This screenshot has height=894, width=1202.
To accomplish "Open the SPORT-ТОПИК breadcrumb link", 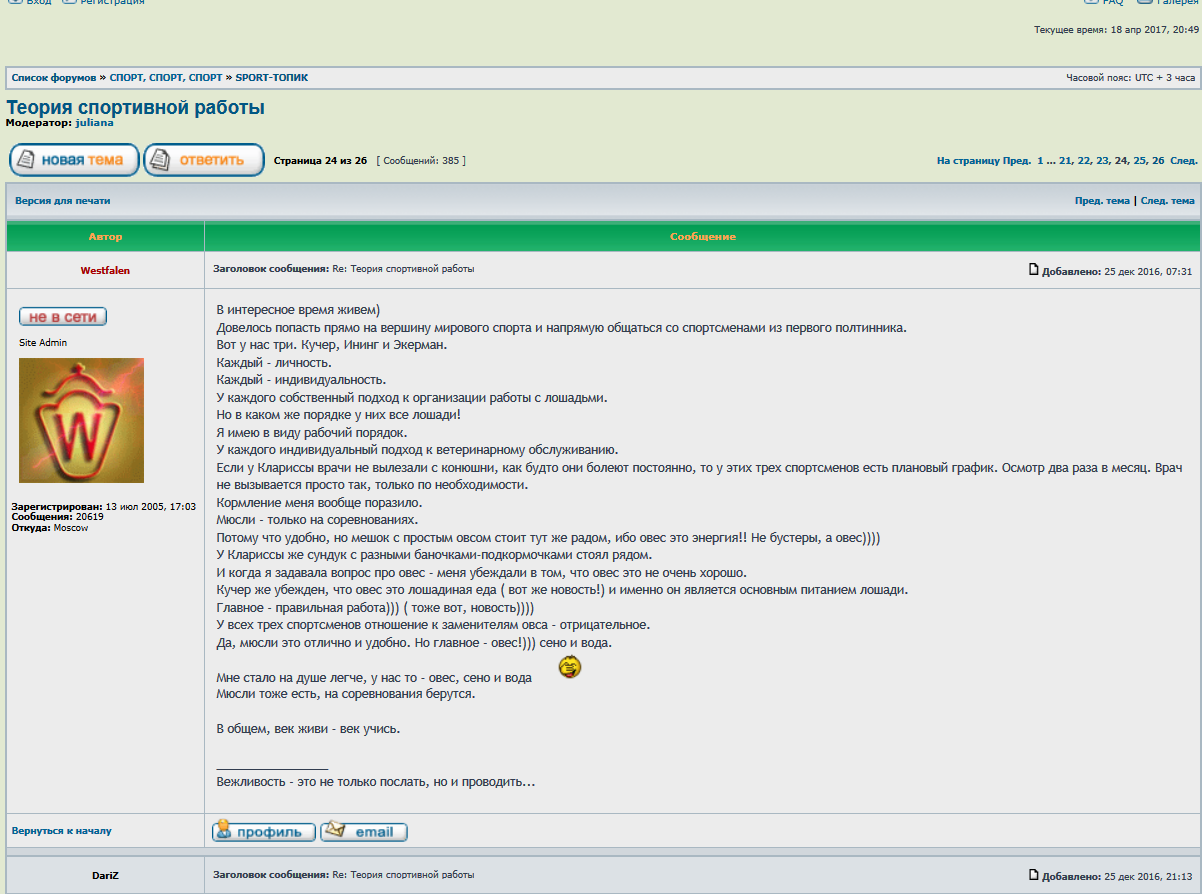I will 271,78.
